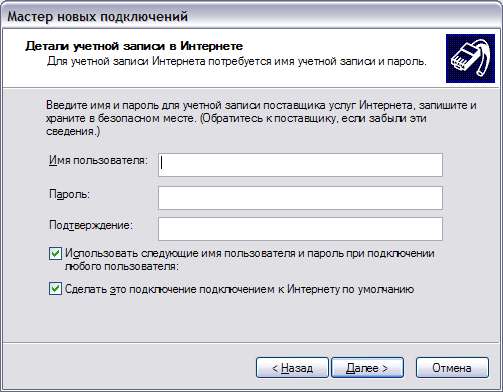Toggle via the Сделать это подключение text label
Screen dimensions: 503x392
239,289
